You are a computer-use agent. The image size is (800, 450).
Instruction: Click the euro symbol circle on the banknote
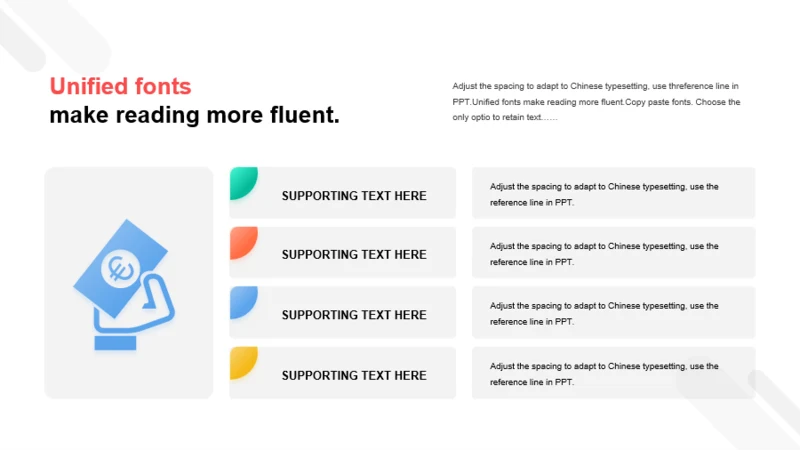click(x=120, y=268)
